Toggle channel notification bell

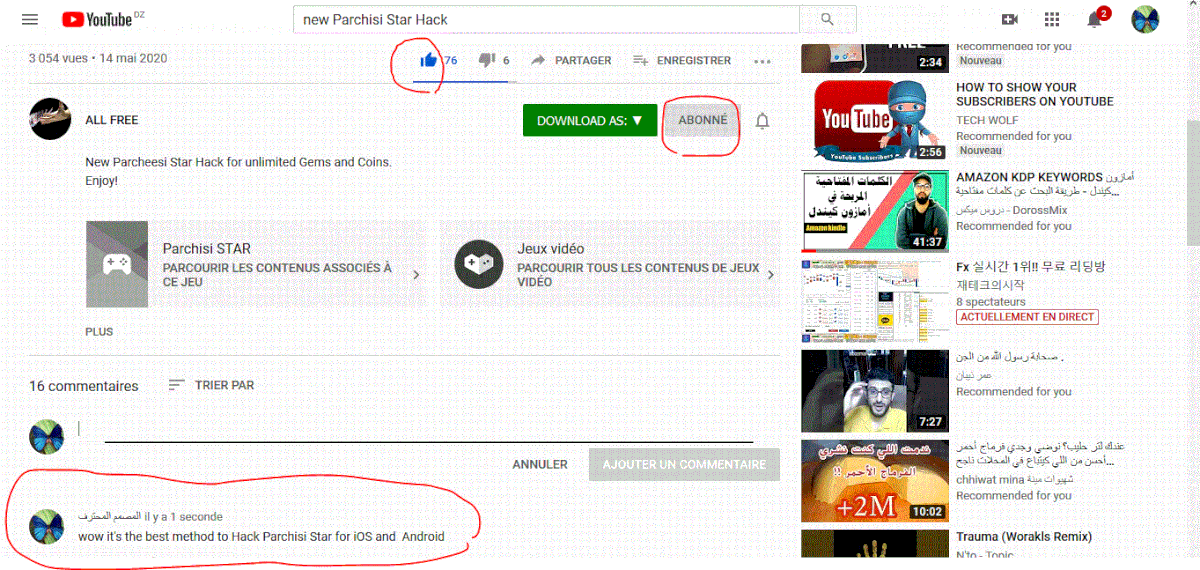(762, 121)
